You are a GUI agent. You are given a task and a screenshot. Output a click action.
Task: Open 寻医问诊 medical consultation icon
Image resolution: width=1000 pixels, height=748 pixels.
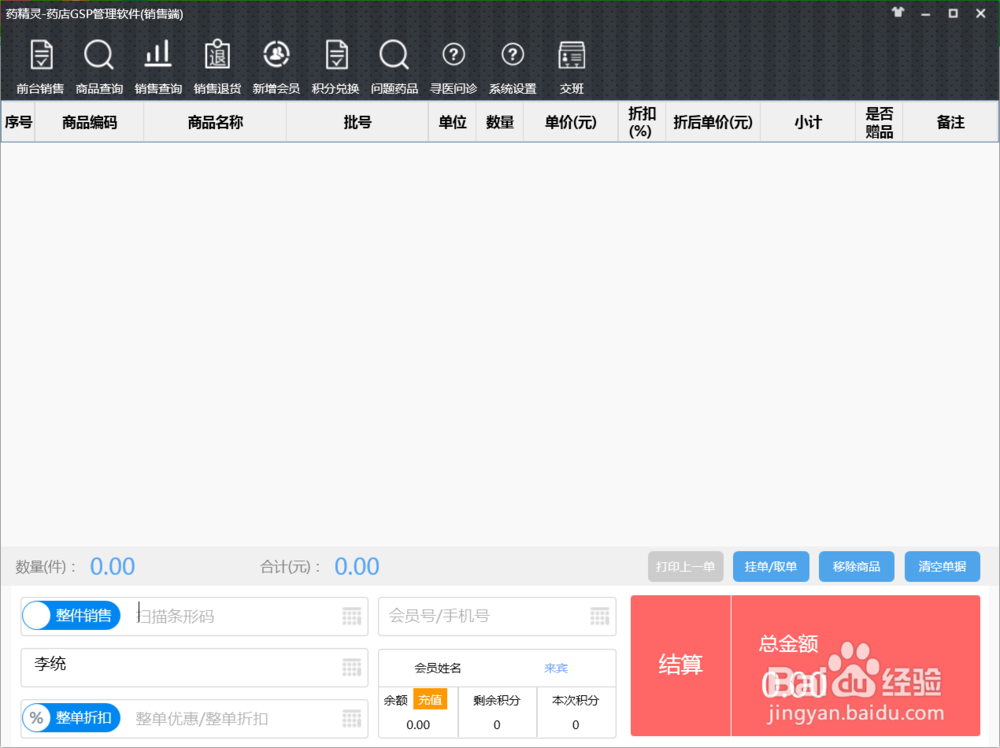453,66
